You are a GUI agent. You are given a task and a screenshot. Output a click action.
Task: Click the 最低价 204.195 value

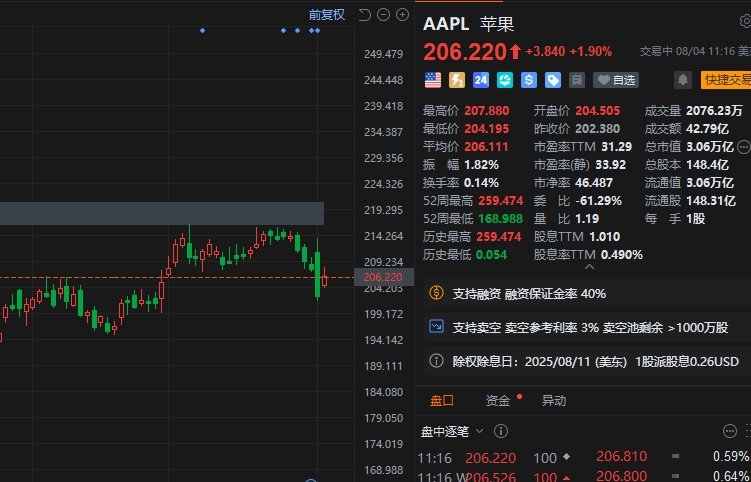point(487,128)
